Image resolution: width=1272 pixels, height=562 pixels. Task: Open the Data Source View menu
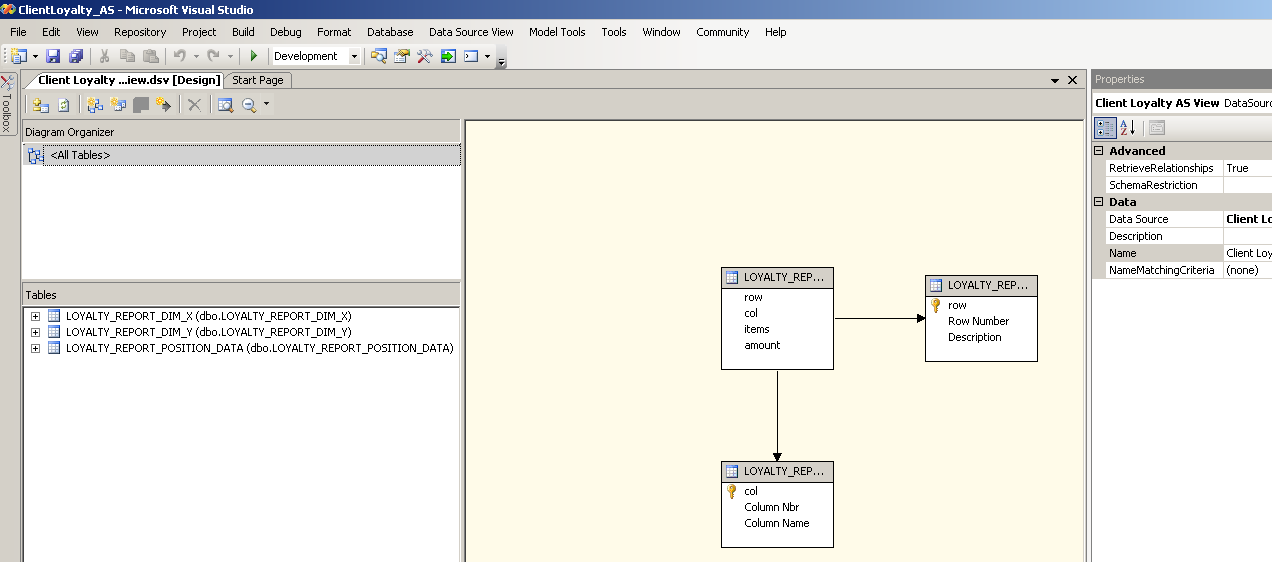click(471, 32)
